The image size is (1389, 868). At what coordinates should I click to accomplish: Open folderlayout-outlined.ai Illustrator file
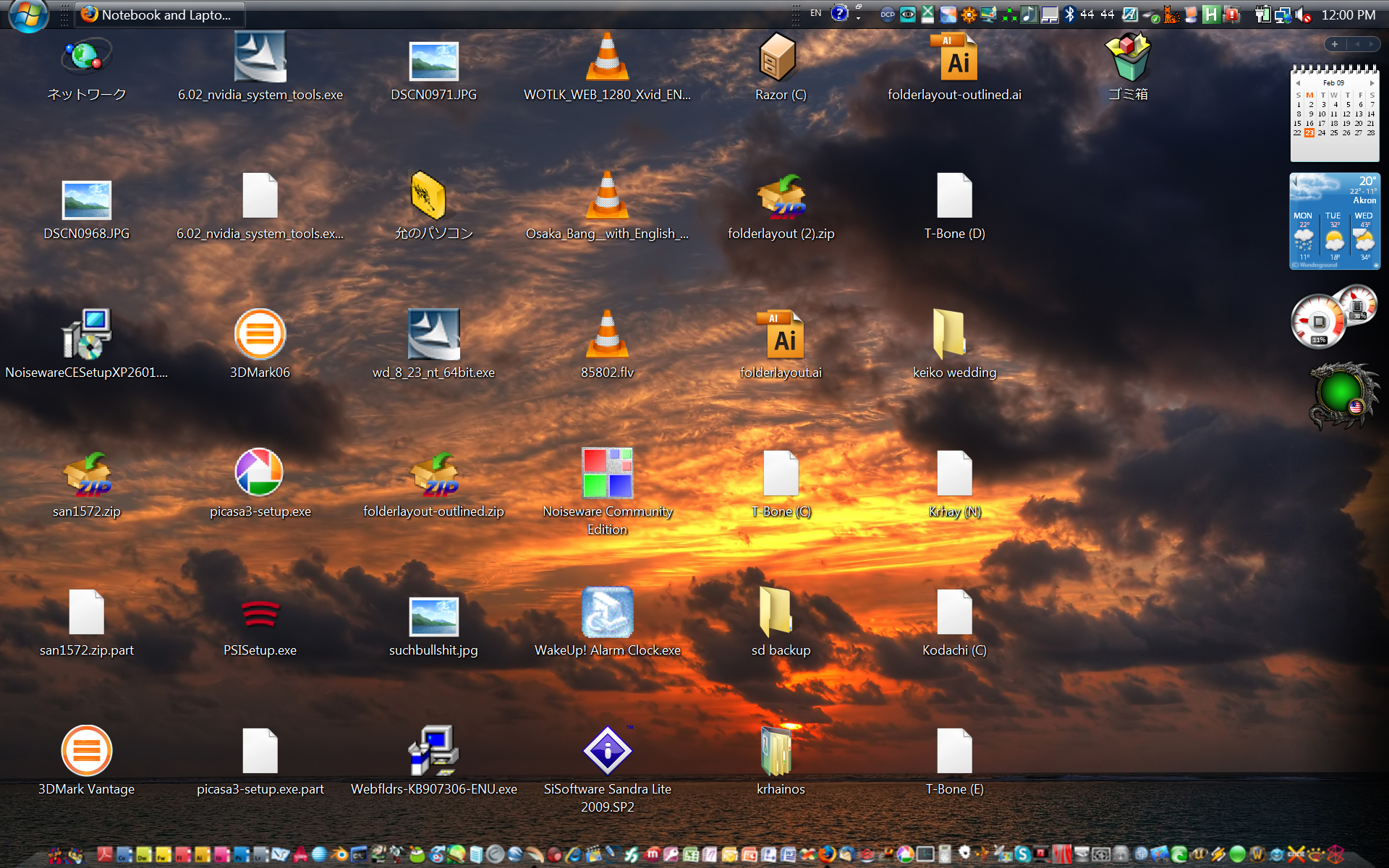[x=954, y=58]
